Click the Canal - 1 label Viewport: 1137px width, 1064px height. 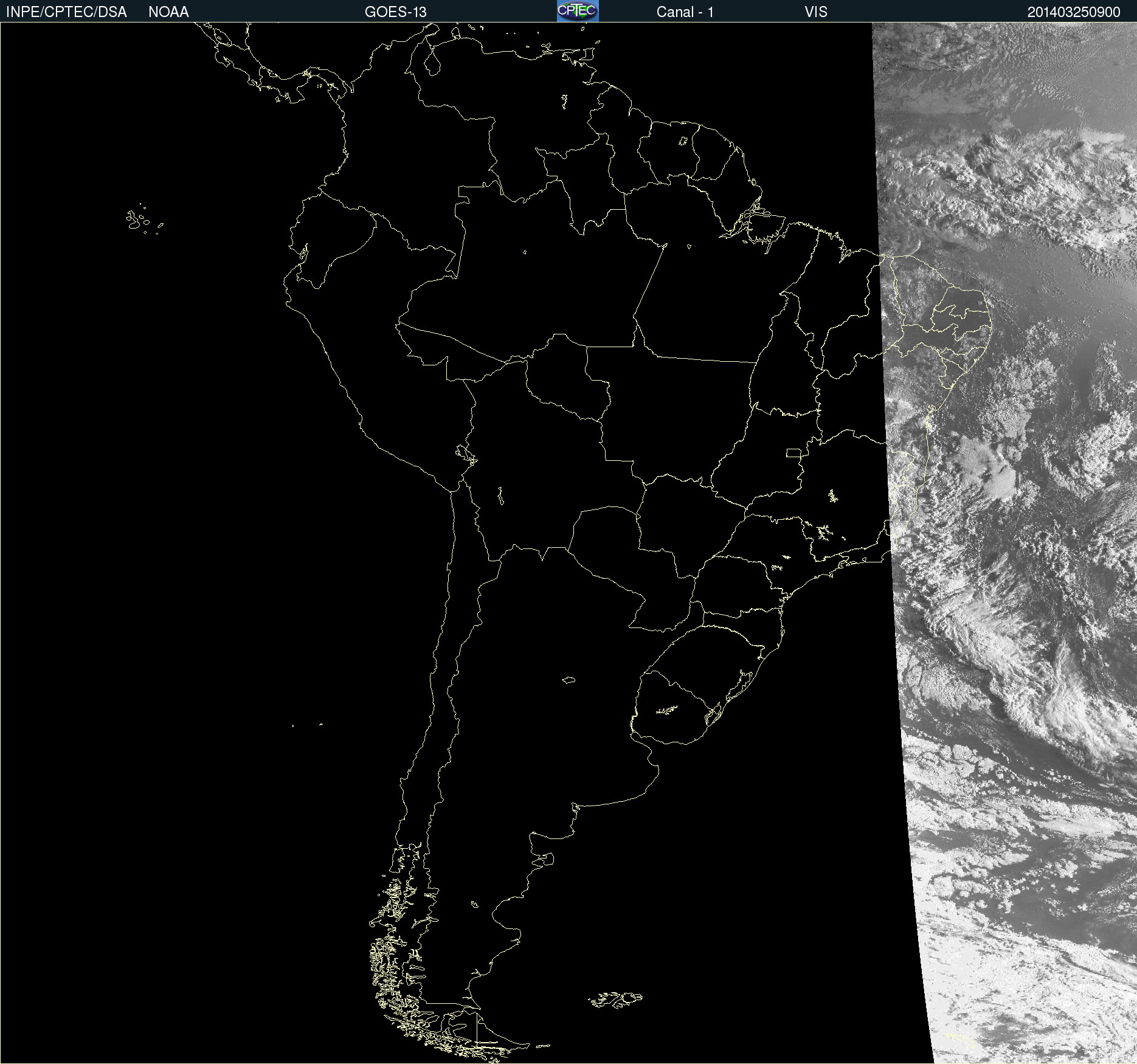pyautogui.click(x=685, y=12)
